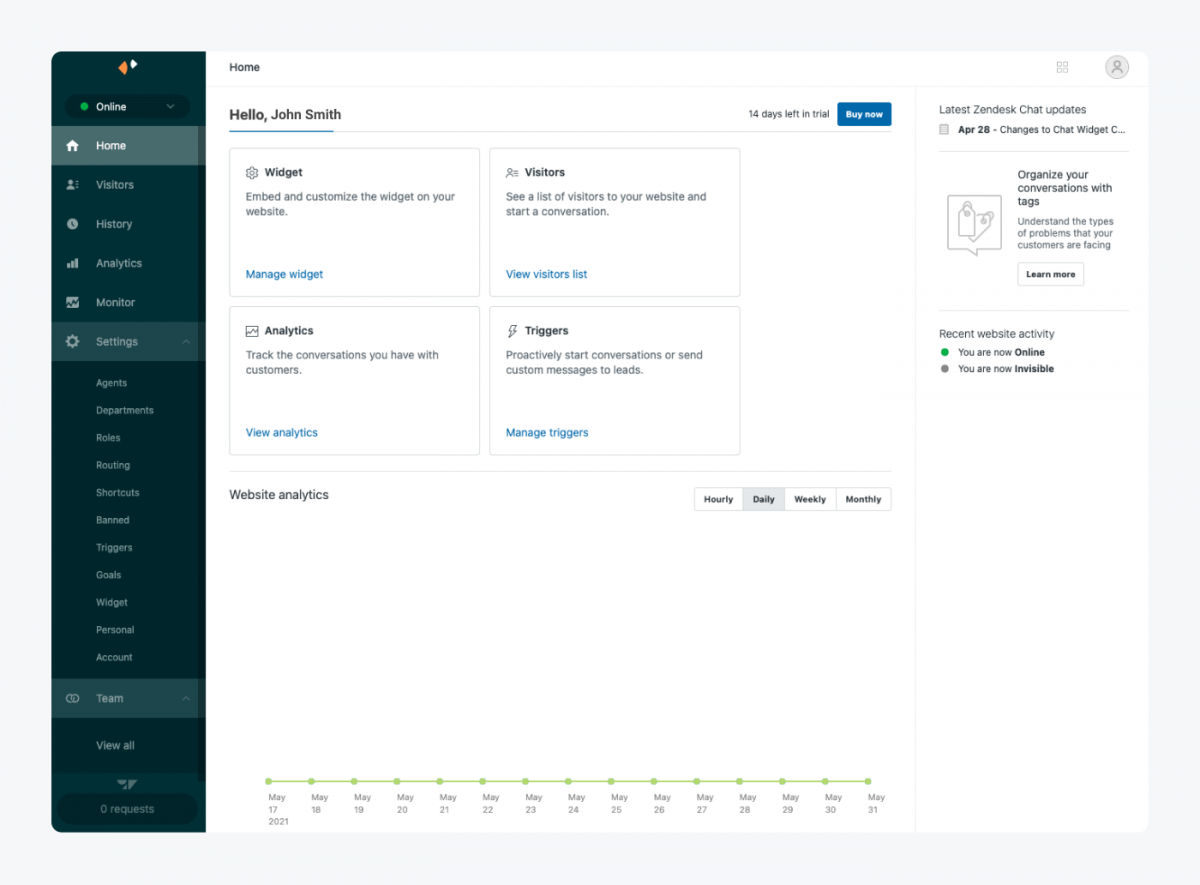Open Departments in the Settings submenu
The width and height of the screenshot is (1200, 885).
(125, 411)
